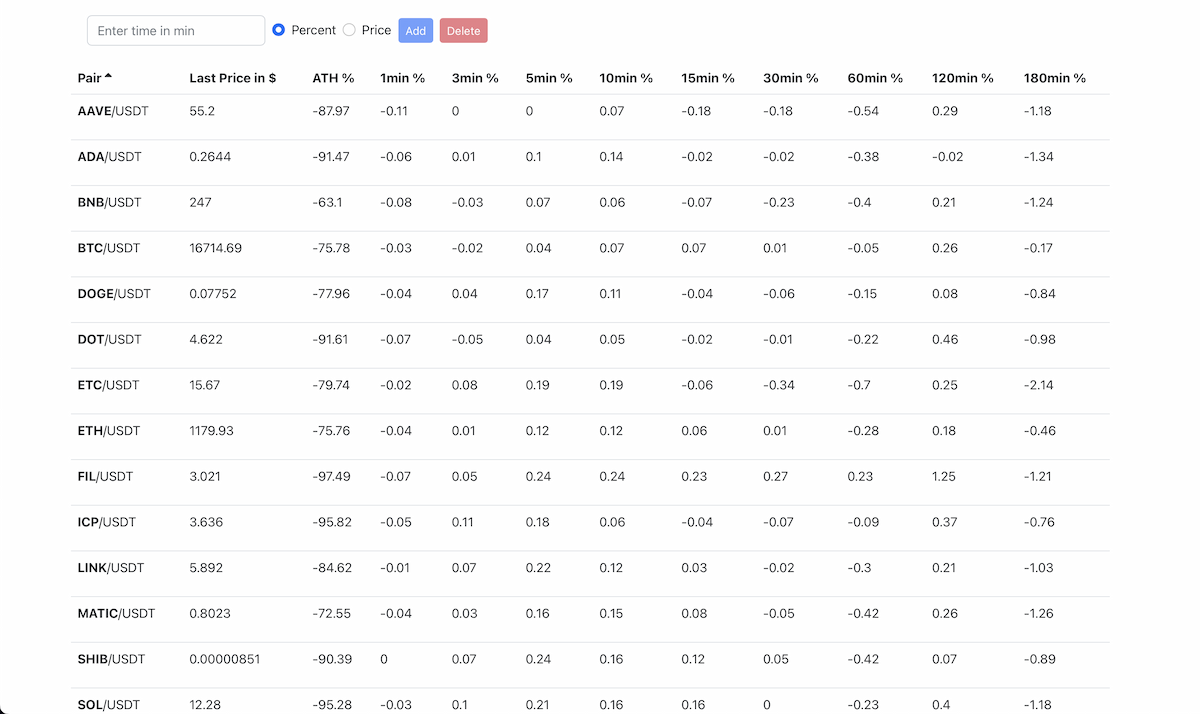This screenshot has width=1200, height=714.
Task: Select the BTC/USDT pair
Action: tap(109, 248)
